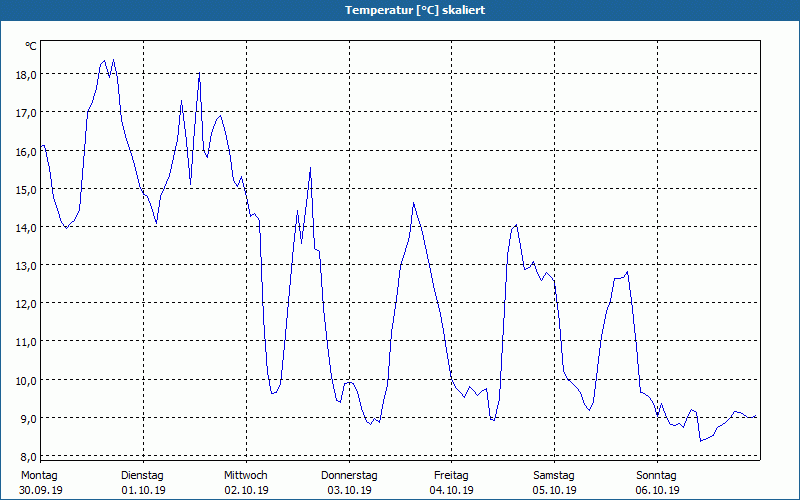Image resolution: width=800 pixels, height=500 pixels.
Task: Click the date 05.10.19
Action: point(555,490)
